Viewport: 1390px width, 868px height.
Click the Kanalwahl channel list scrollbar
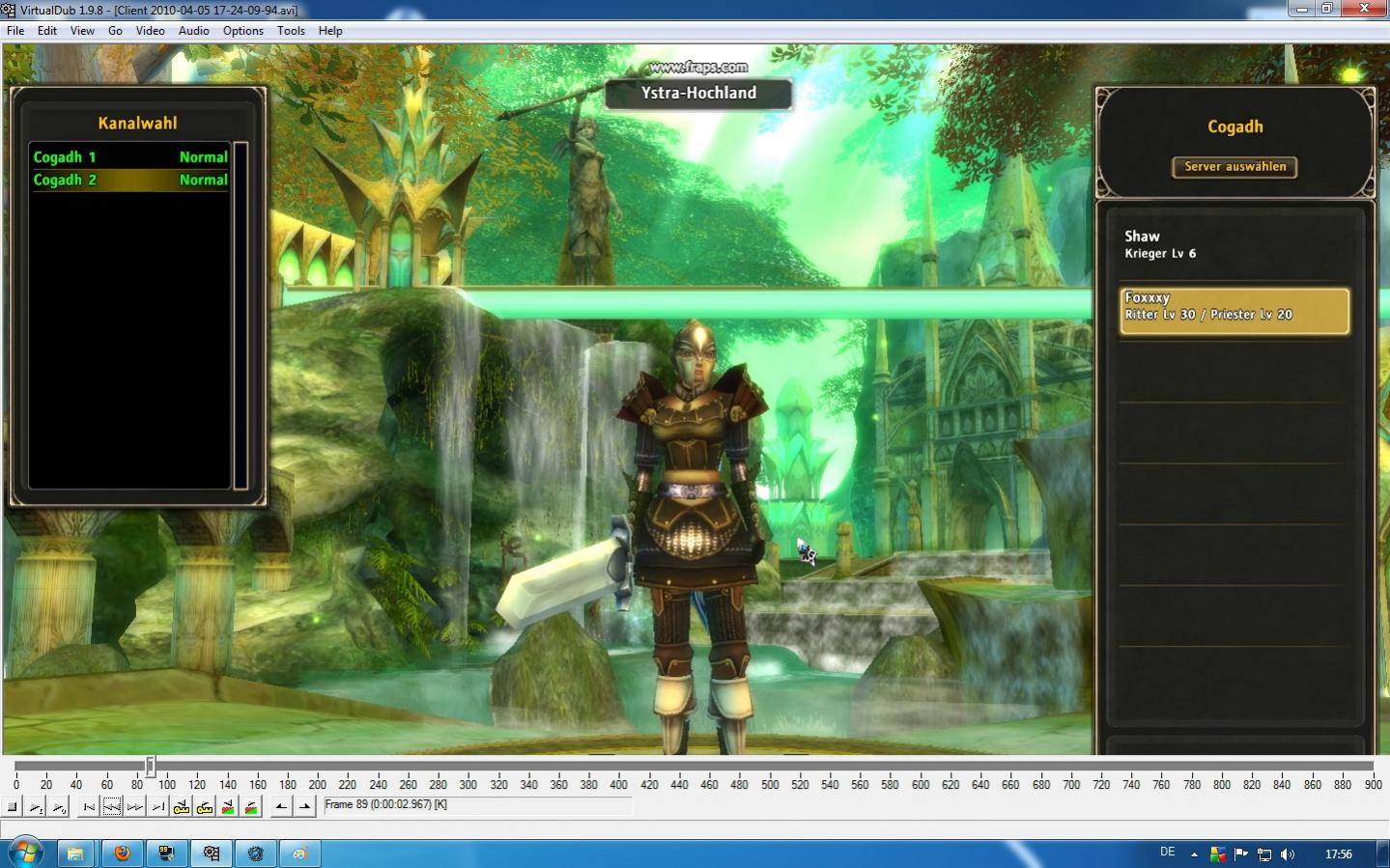[x=241, y=316]
